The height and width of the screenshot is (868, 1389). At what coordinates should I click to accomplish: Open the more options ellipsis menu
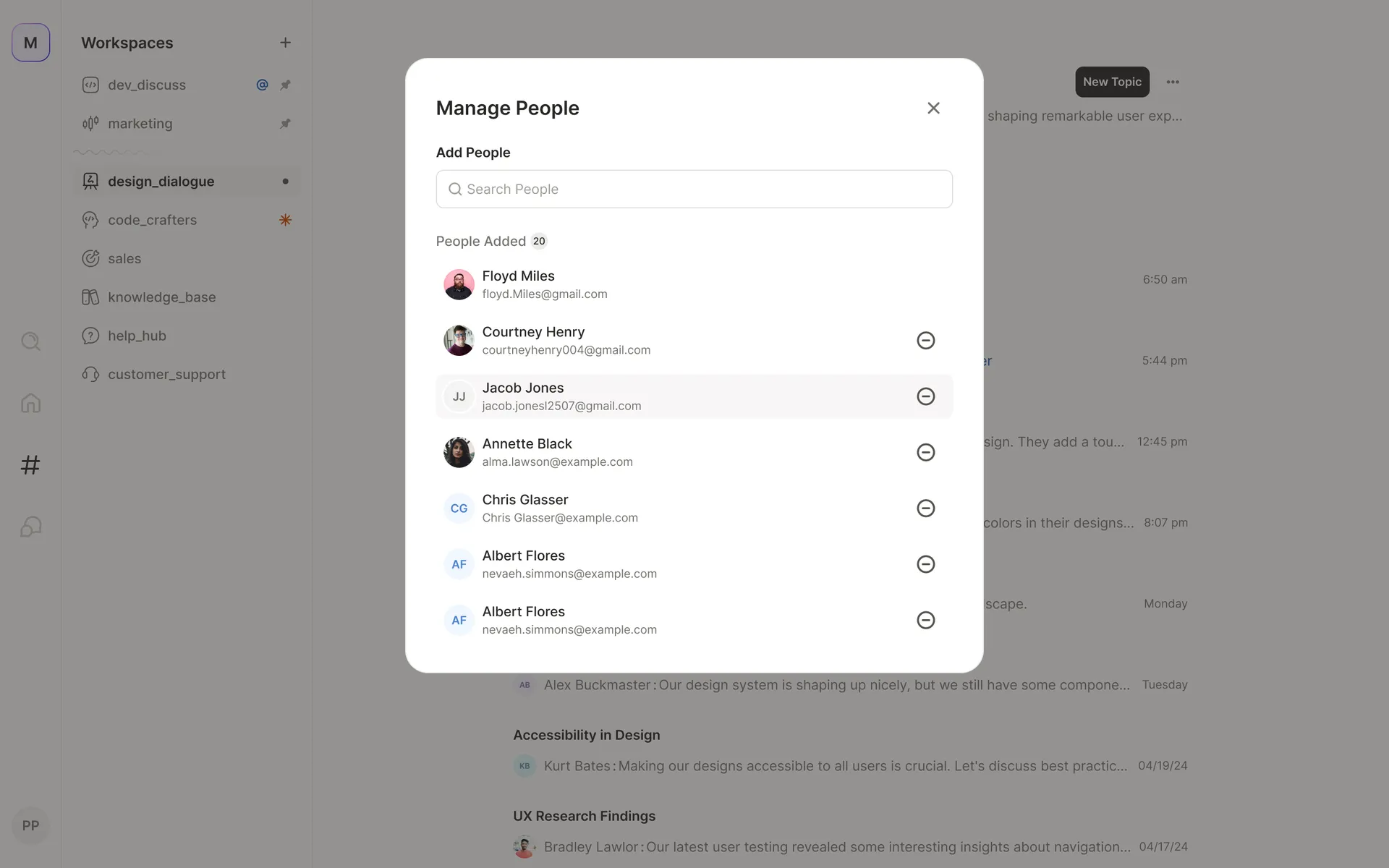point(1173,82)
